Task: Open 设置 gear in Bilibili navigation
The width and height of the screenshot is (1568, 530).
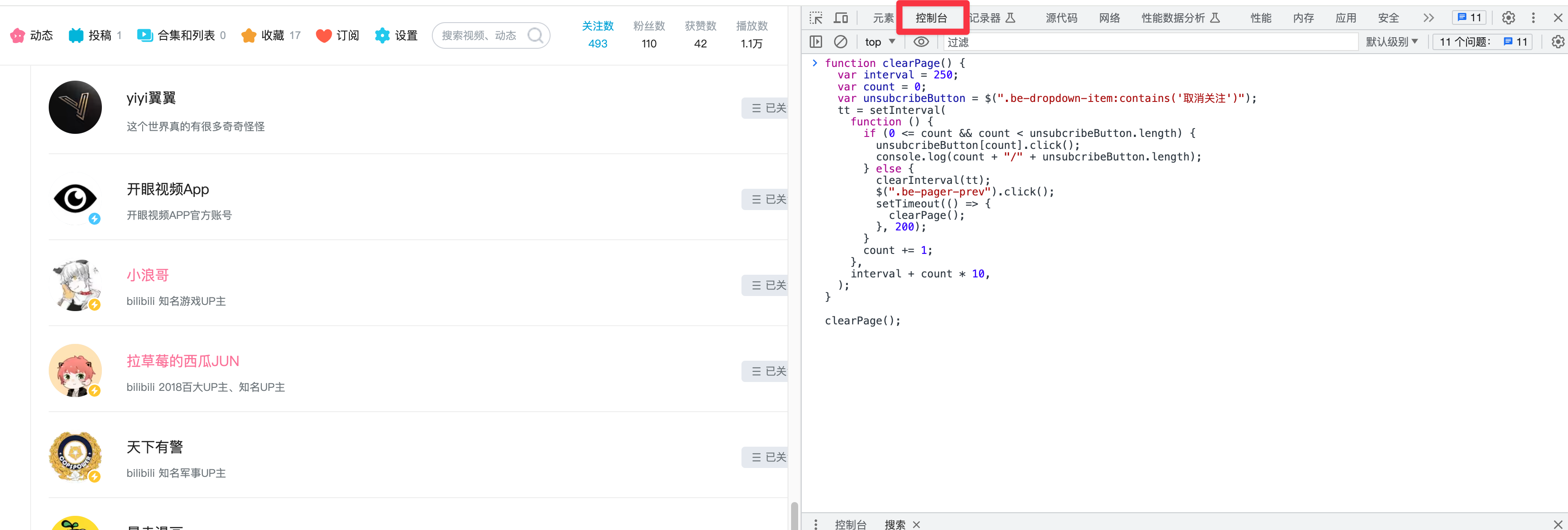Action: tap(396, 35)
